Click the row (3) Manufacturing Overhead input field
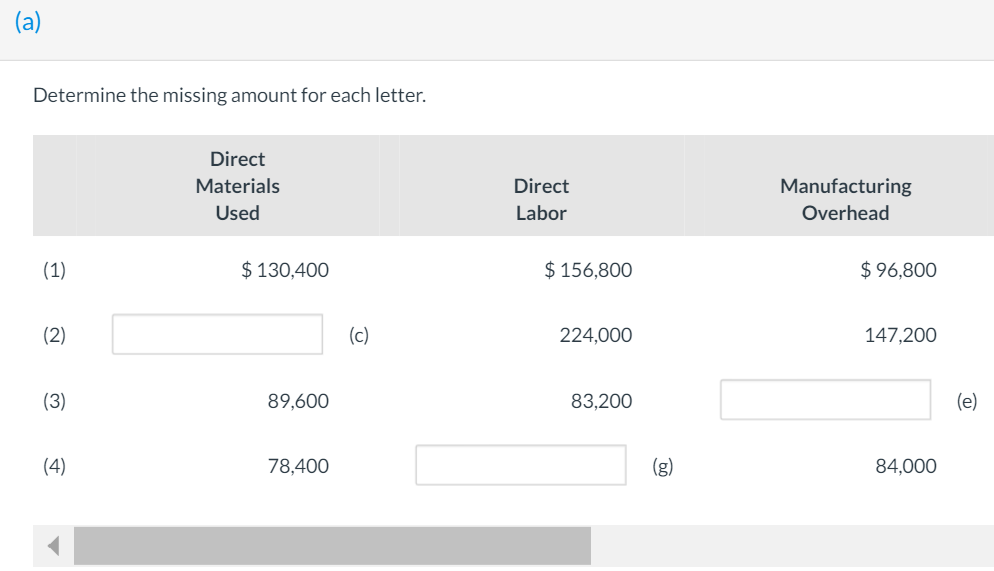 click(x=825, y=400)
